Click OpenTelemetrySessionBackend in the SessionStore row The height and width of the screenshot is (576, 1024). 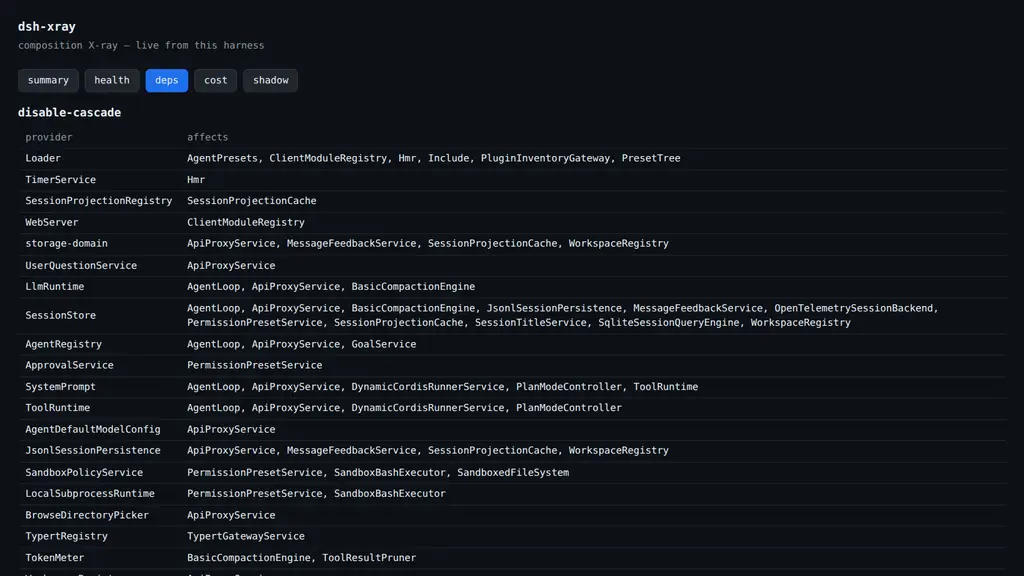[856, 308]
